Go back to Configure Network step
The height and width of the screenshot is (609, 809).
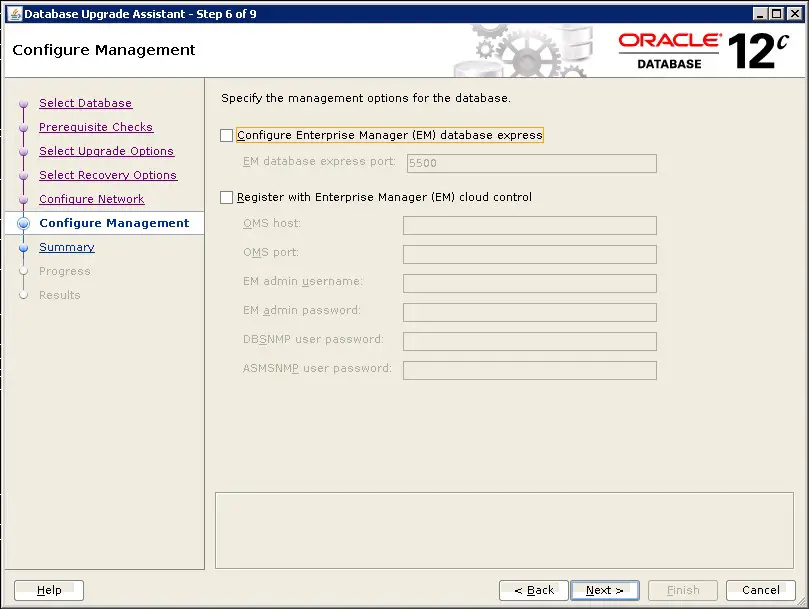(x=92, y=199)
